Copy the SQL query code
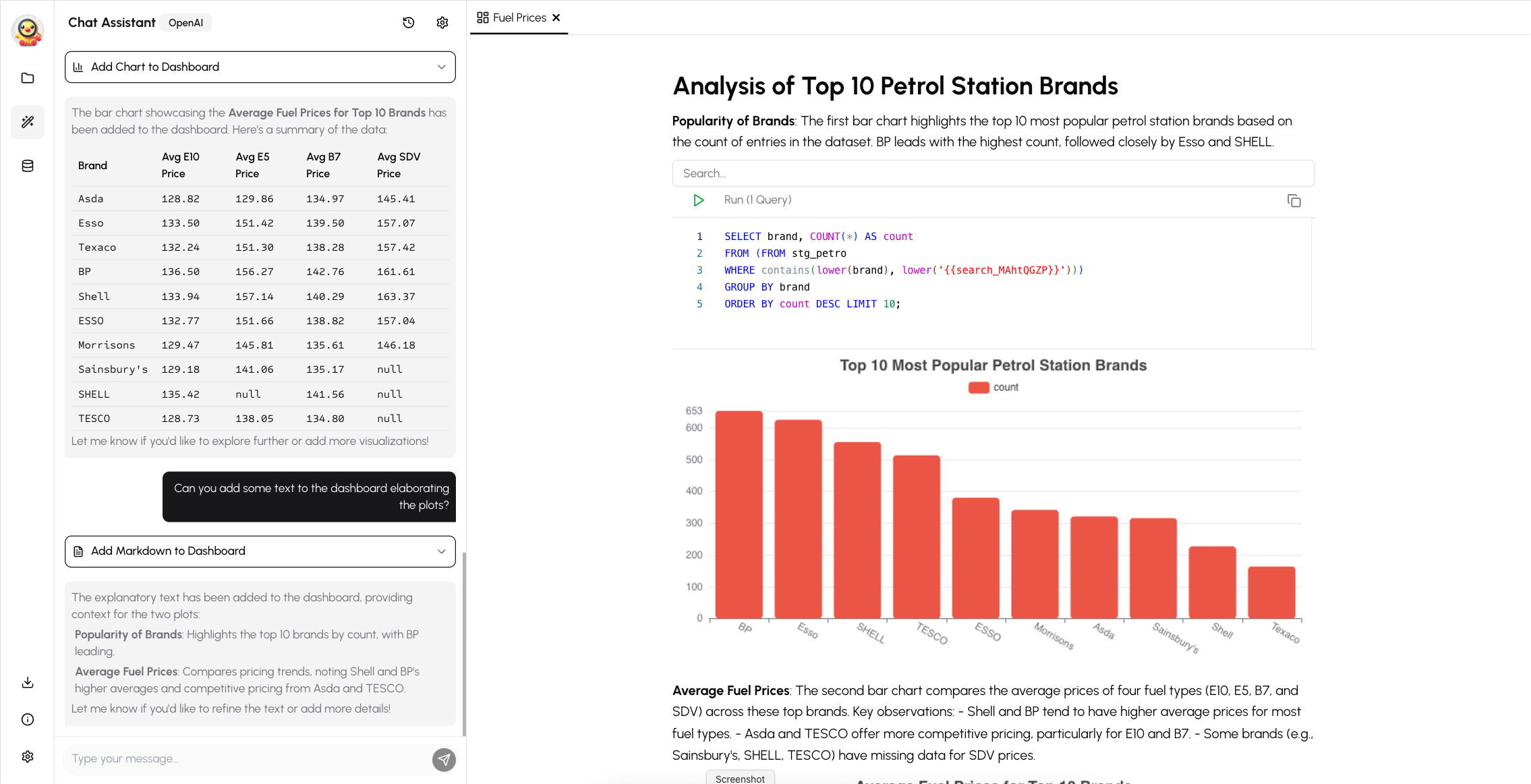The height and width of the screenshot is (784, 1531). (1294, 201)
